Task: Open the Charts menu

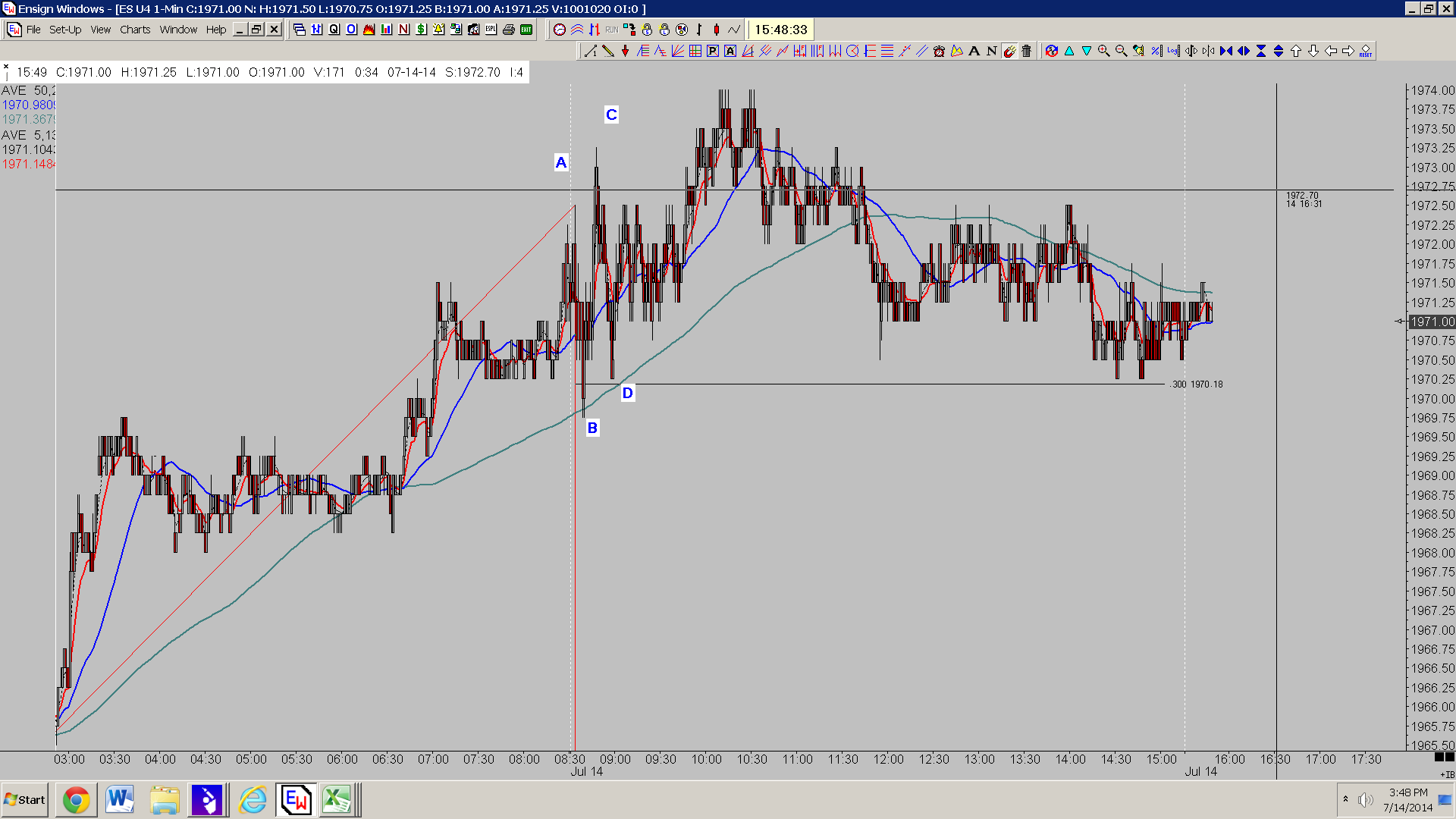Action: pos(135,30)
